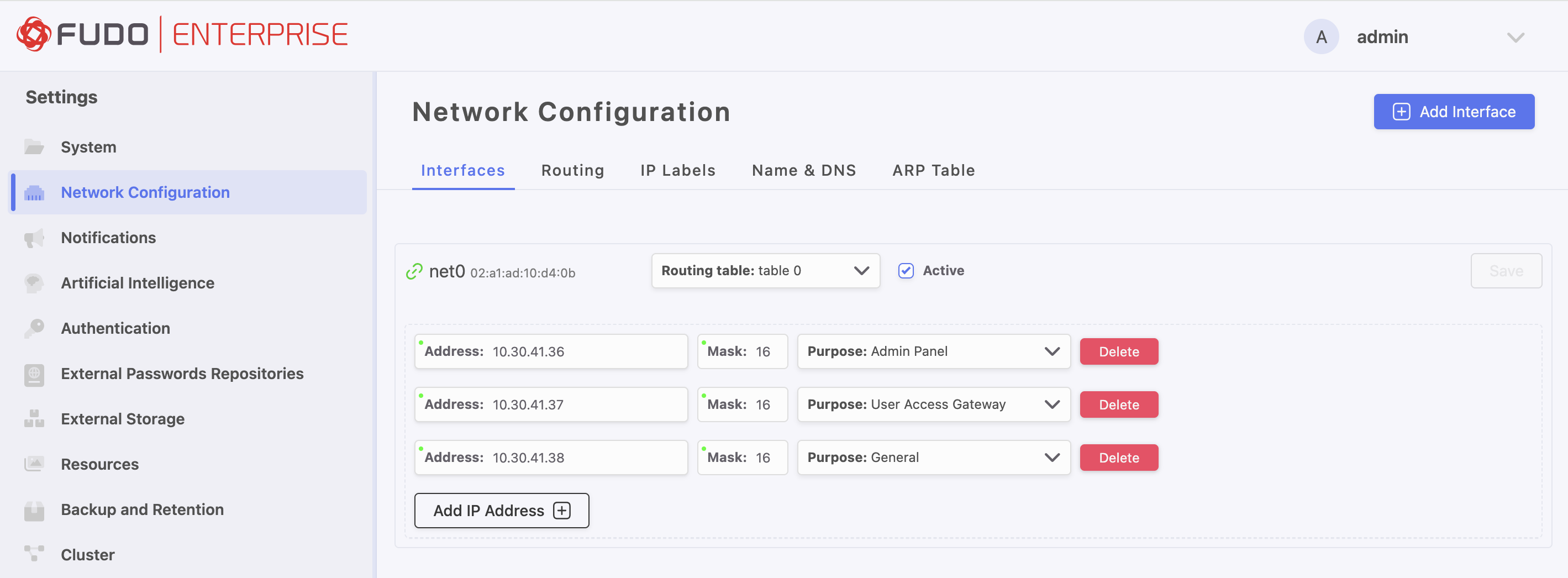Screen dimensions: 1568x578
Task: Click the Backup and Retention icon
Action: pyautogui.click(x=34, y=510)
